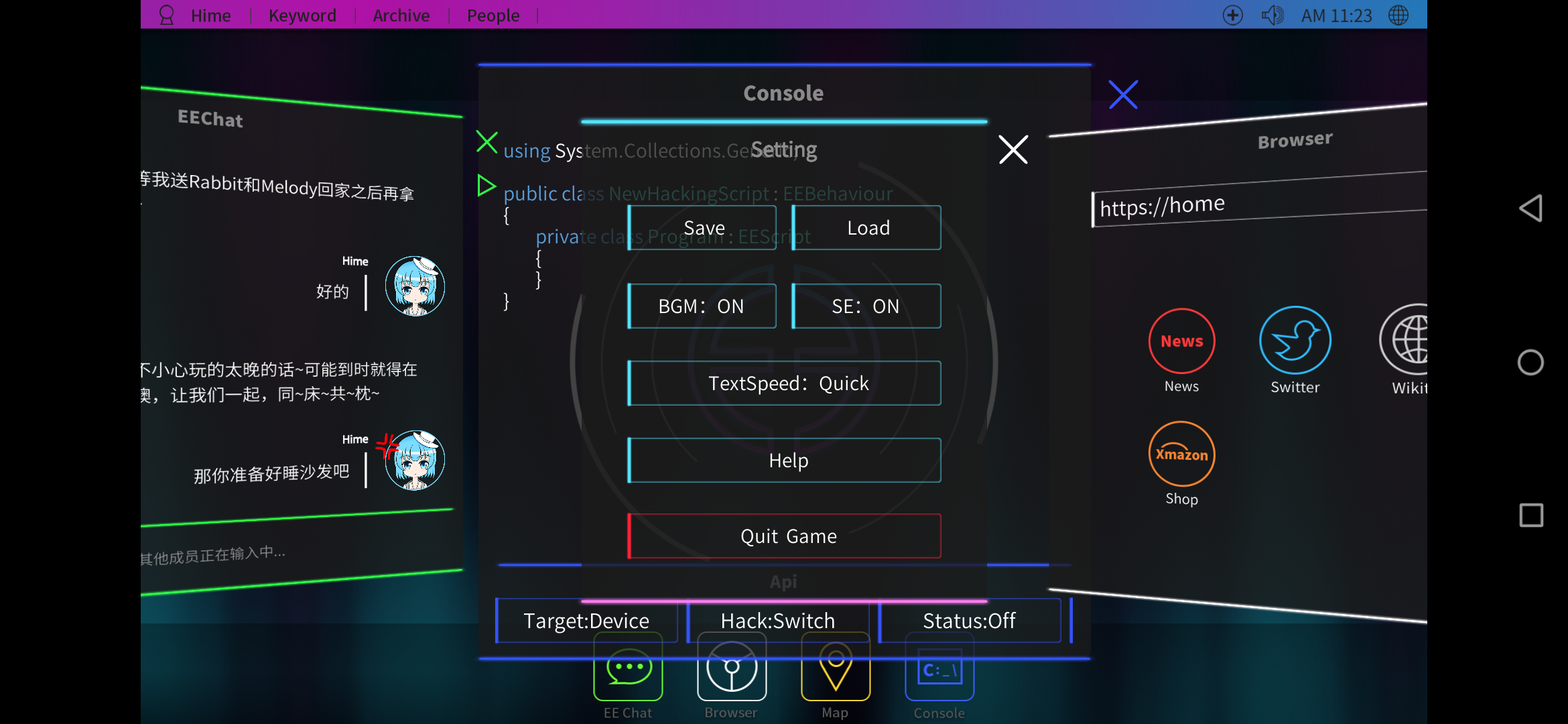The height and width of the screenshot is (724, 1568).
Task: Change the TextSpeed: Quick setting
Action: click(785, 383)
